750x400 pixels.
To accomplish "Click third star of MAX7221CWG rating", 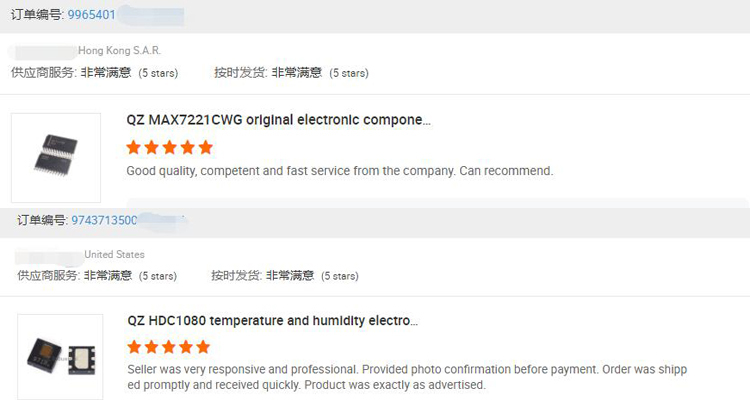I will click(170, 147).
